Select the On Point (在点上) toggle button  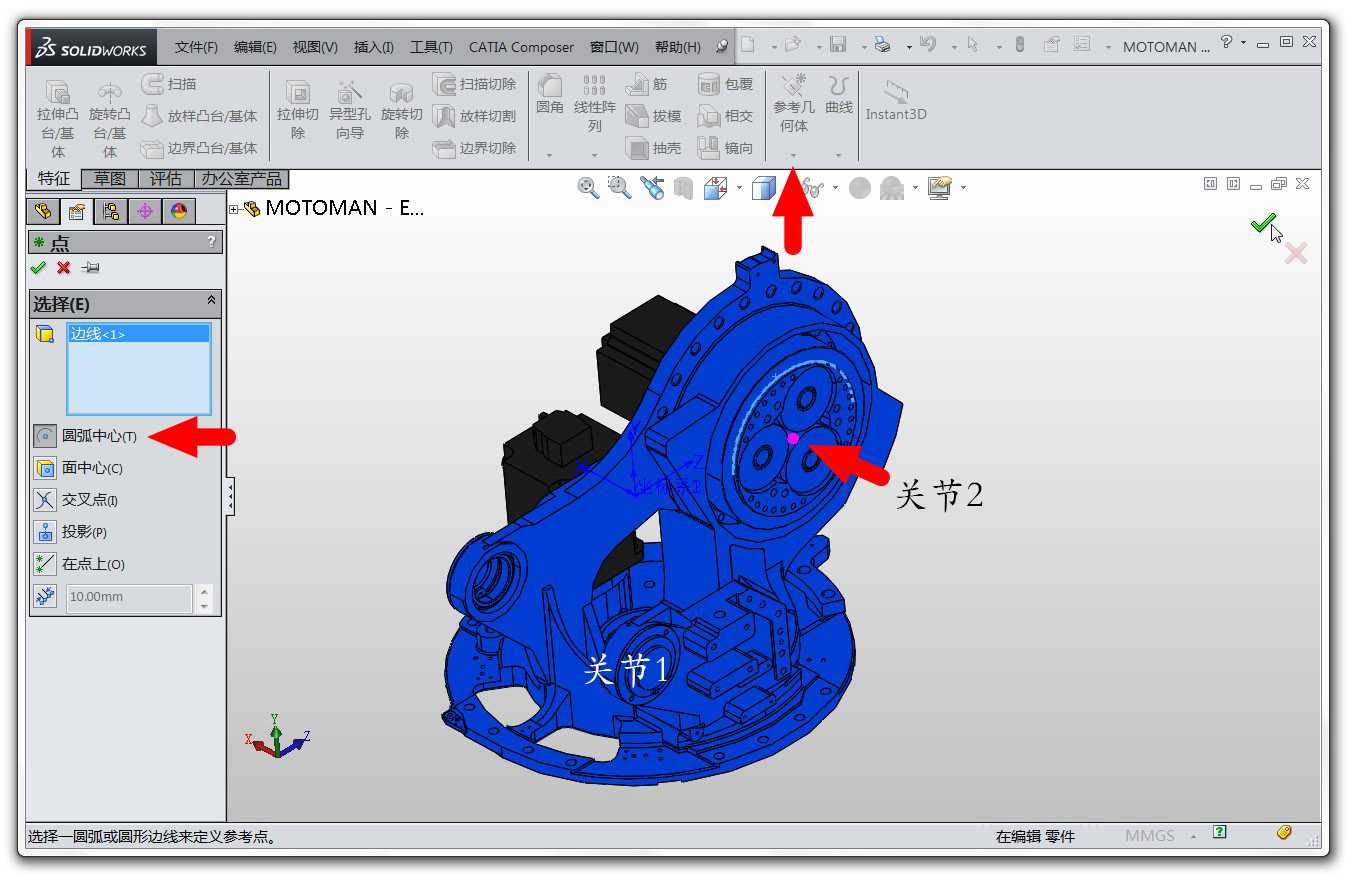(x=45, y=564)
